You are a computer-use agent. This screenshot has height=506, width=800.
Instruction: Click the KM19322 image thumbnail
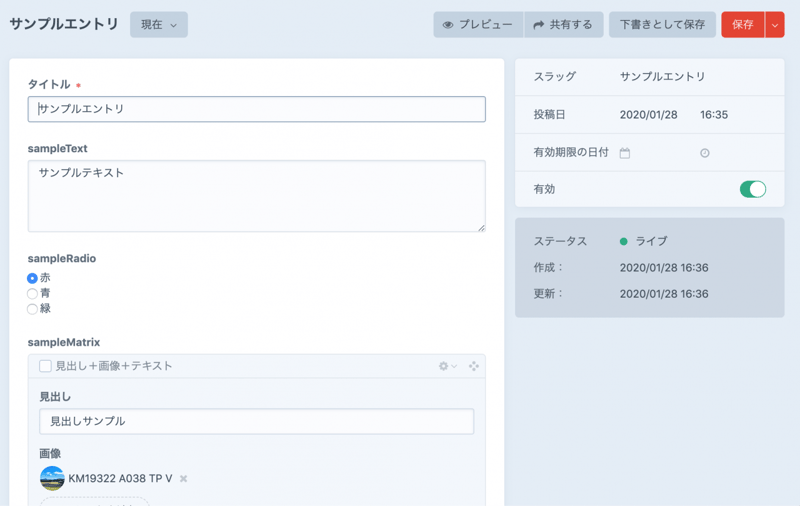click(52, 479)
